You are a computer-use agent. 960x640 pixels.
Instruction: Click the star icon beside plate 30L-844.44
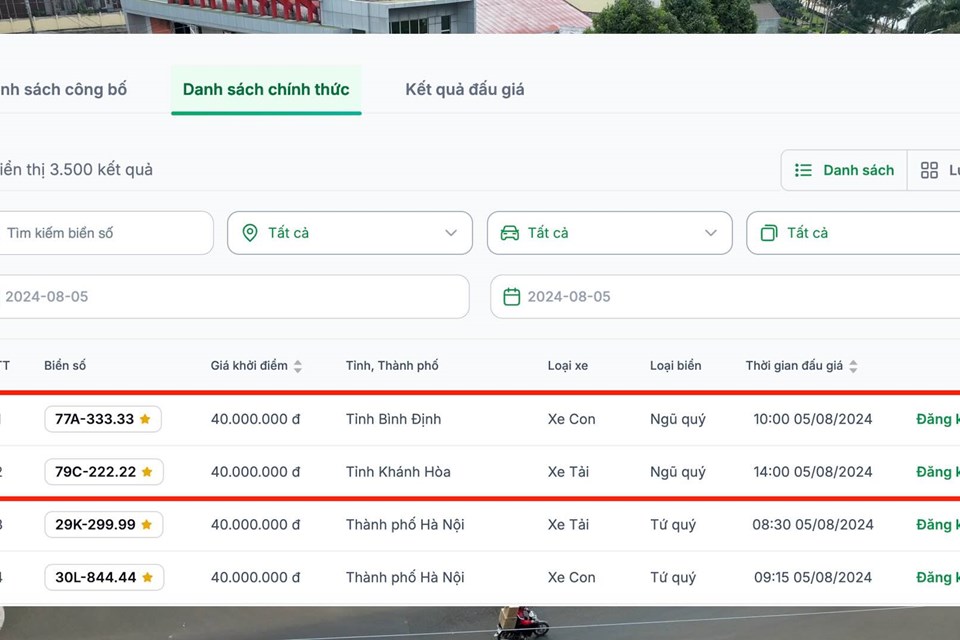click(x=147, y=577)
